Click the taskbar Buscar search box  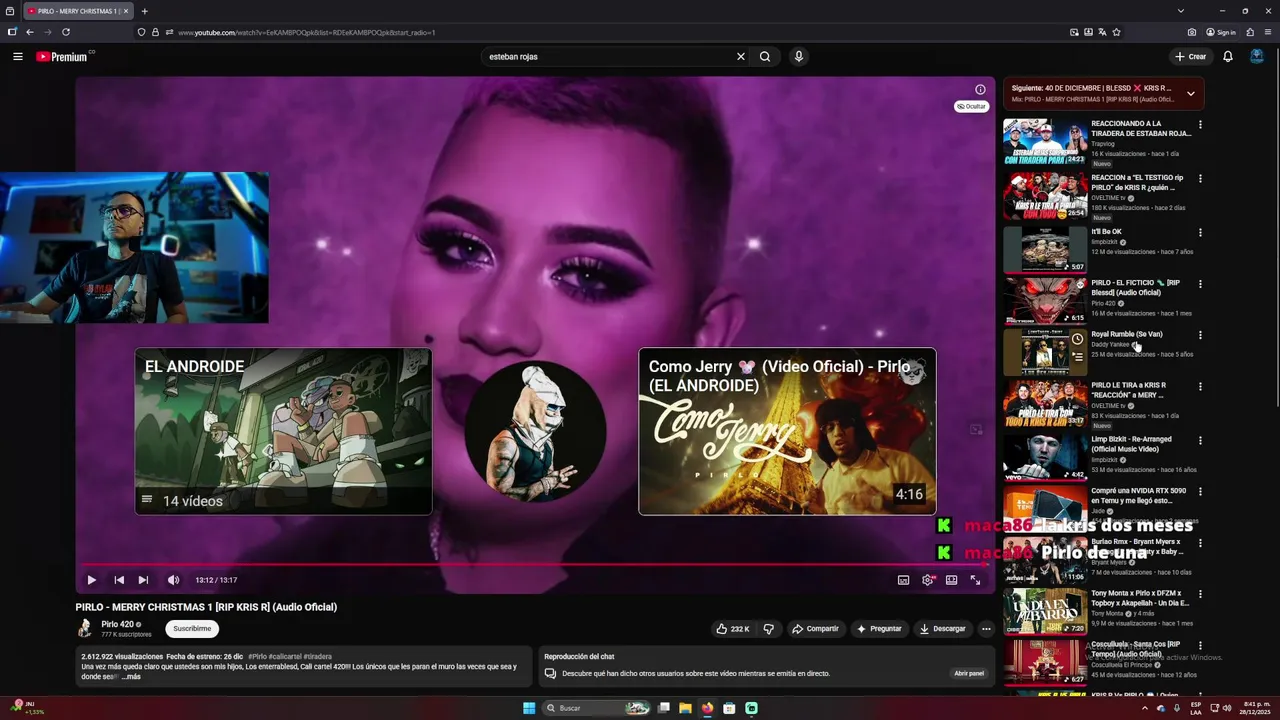click(x=597, y=708)
